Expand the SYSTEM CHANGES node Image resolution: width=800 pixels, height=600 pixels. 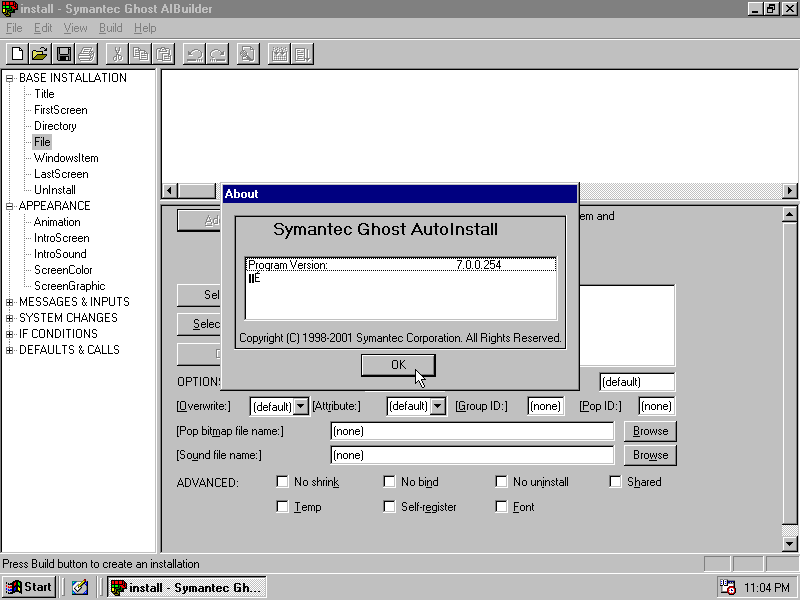pos(9,318)
